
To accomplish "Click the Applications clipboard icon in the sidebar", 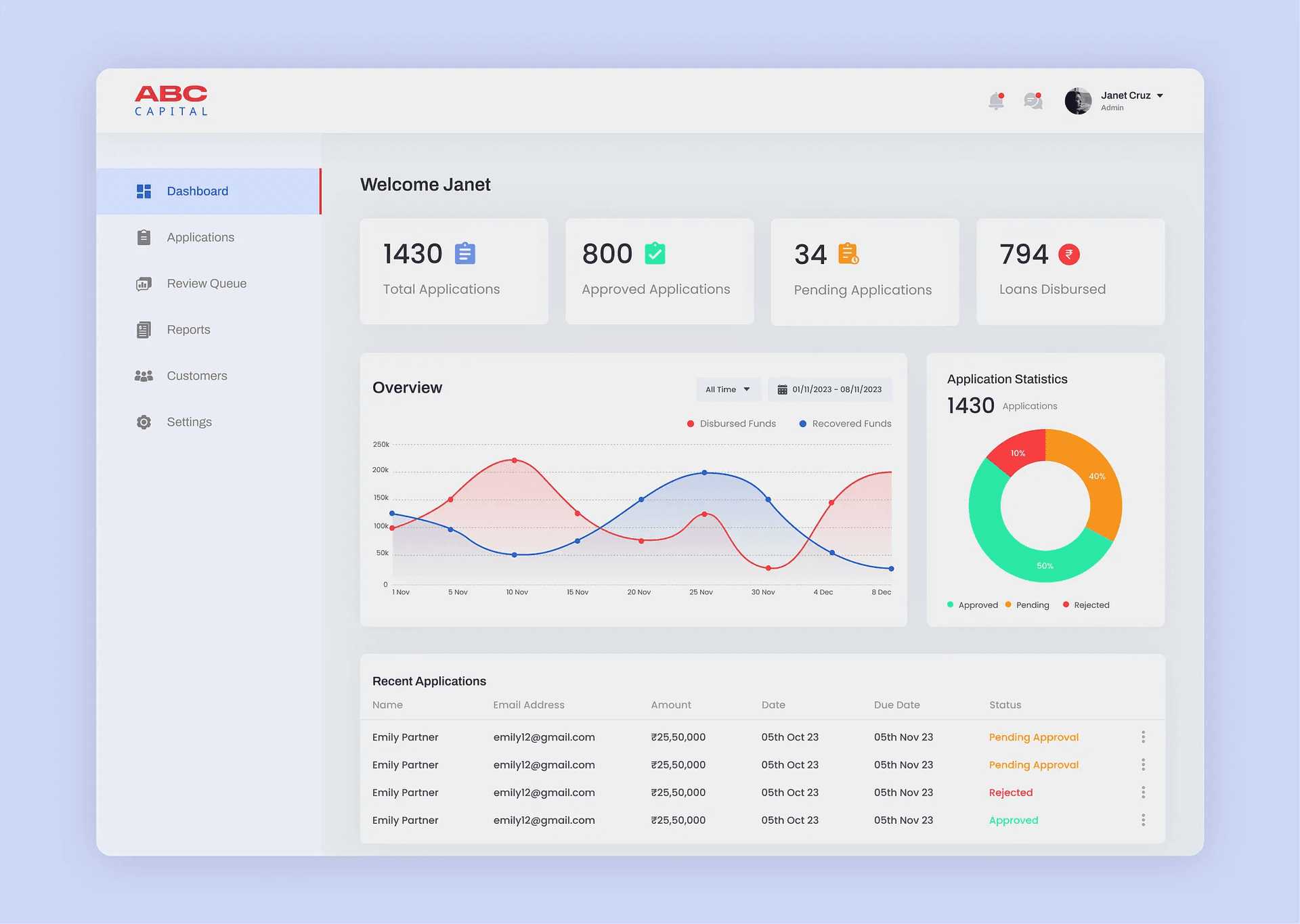I will (144, 238).
